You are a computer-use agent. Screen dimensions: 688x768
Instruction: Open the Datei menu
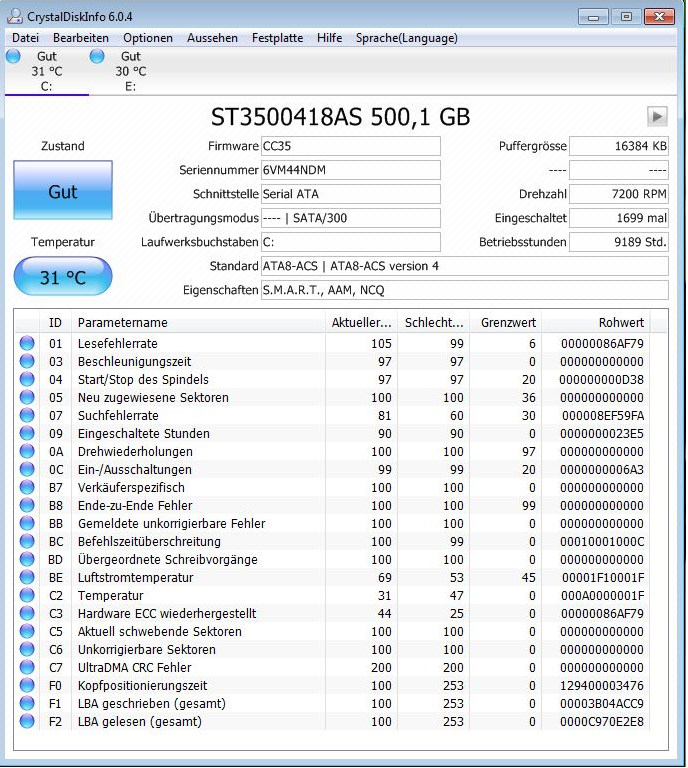(25, 38)
